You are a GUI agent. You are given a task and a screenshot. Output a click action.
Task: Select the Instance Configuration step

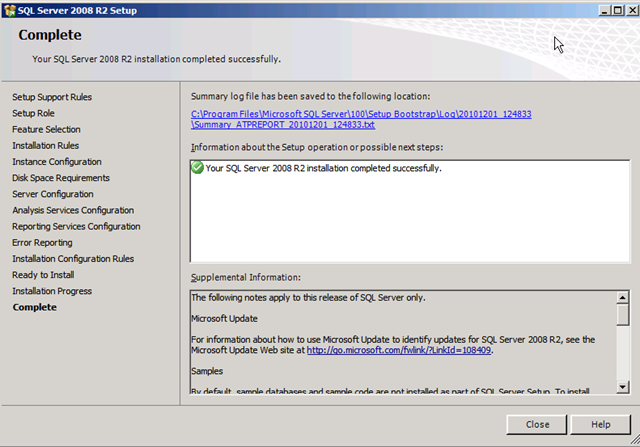[57, 162]
